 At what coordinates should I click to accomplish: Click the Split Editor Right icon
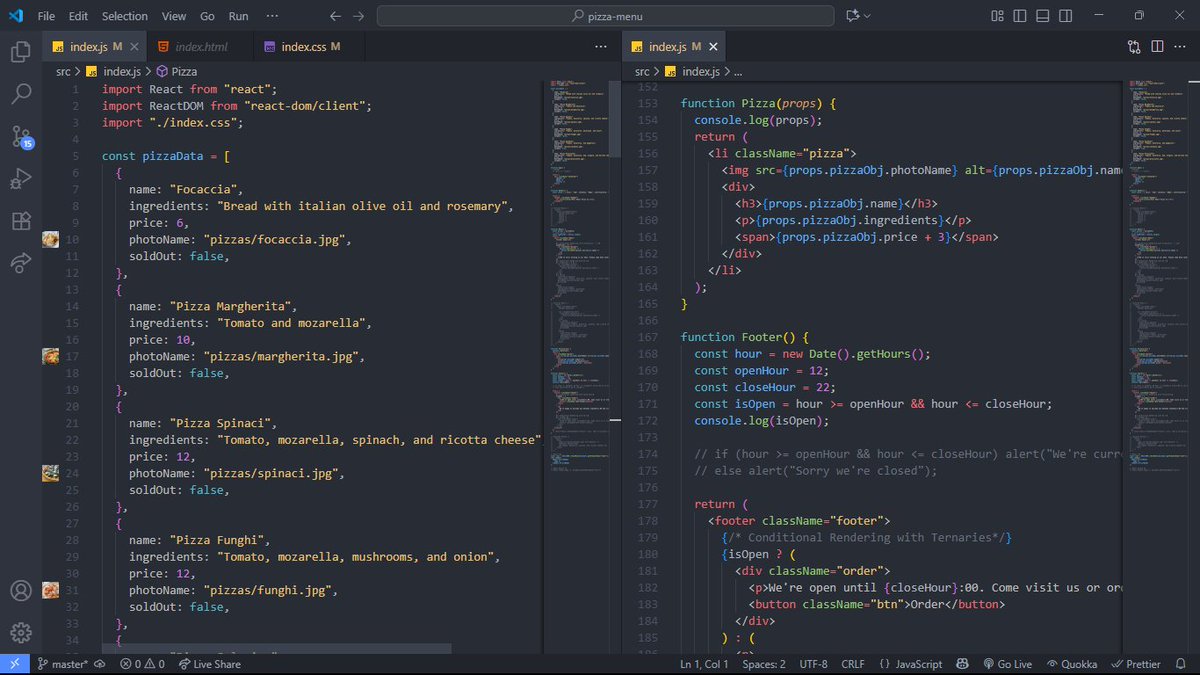pyautogui.click(x=1157, y=46)
